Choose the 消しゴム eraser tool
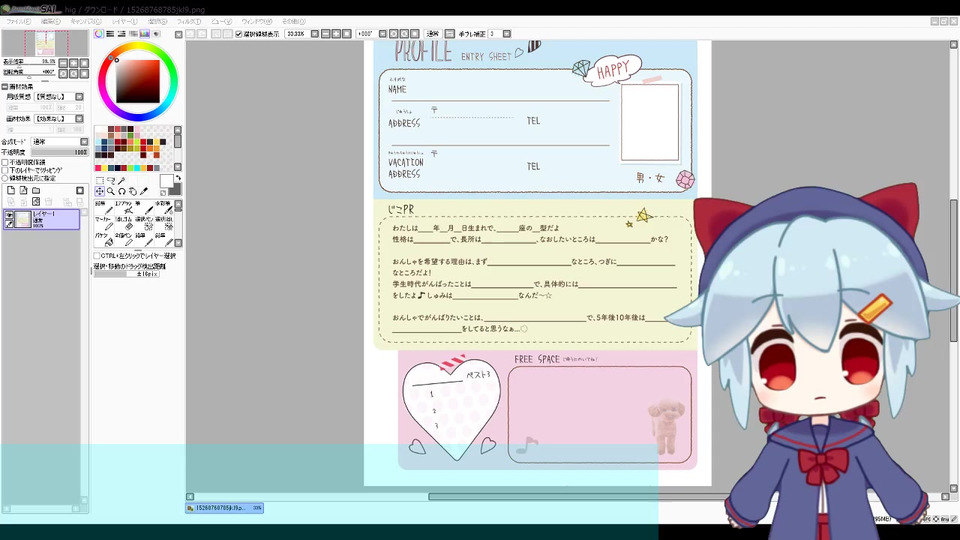Screen dimensions: 960x540 click(x=124, y=223)
